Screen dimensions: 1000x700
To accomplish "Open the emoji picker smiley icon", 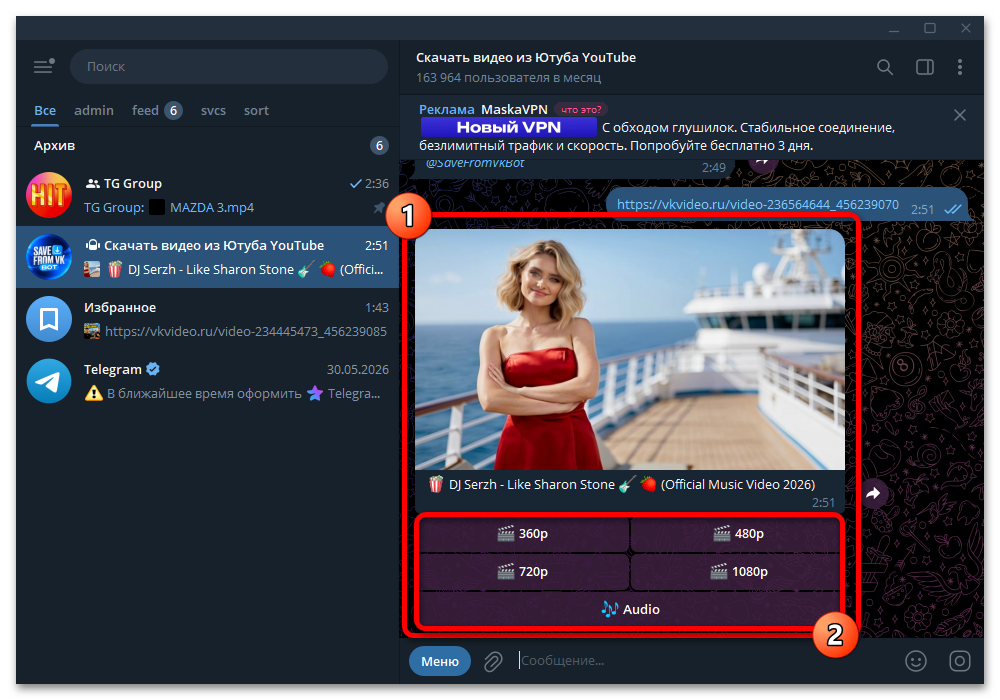I will [916, 661].
